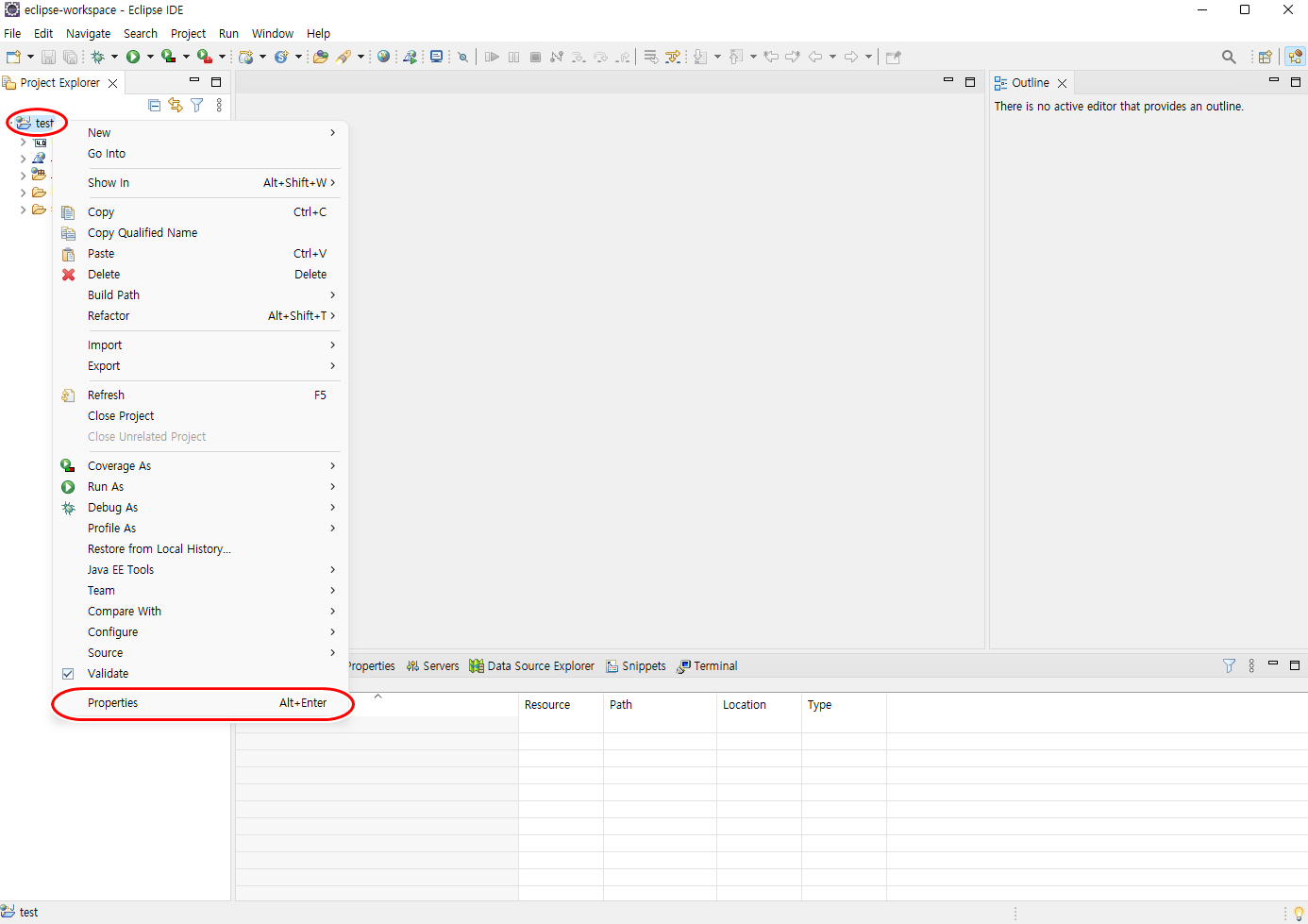1308x924 pixels.
Task: Open the File menu in menu bar
Action: [x=12, y=33]
